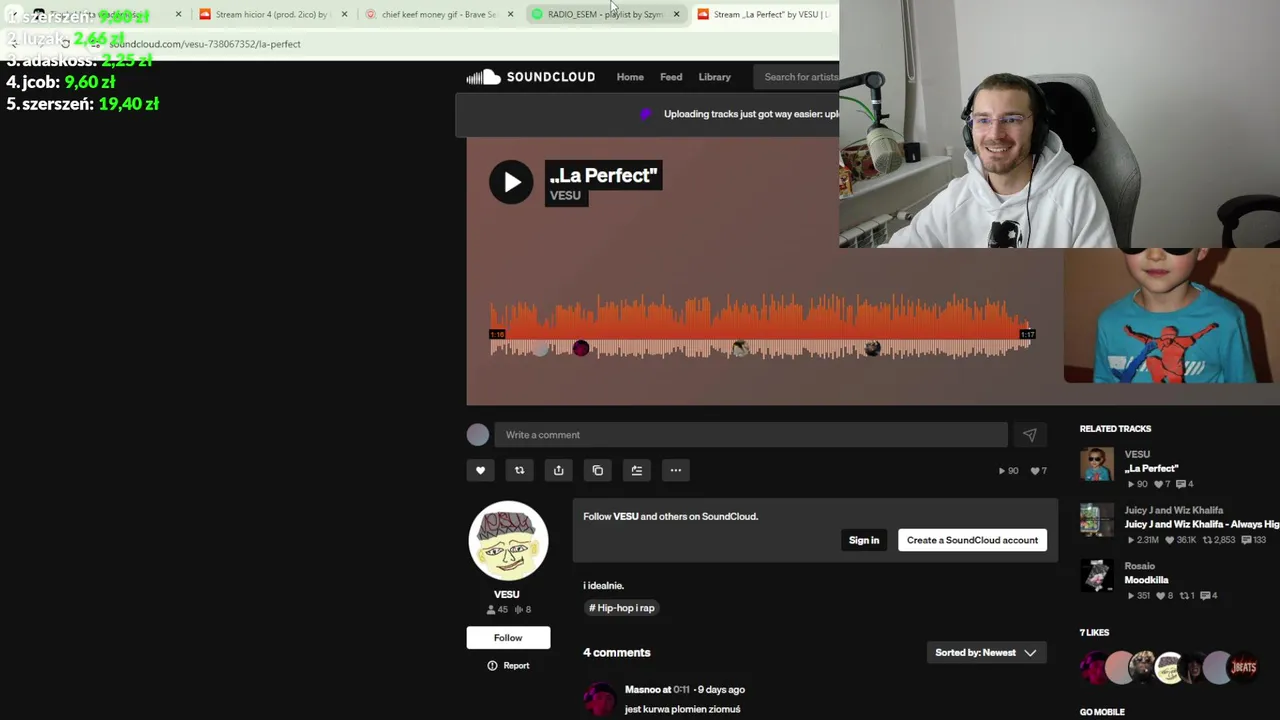Click Masnoo's comment avatar
The image size is (1280, 720).
point(599,700)
